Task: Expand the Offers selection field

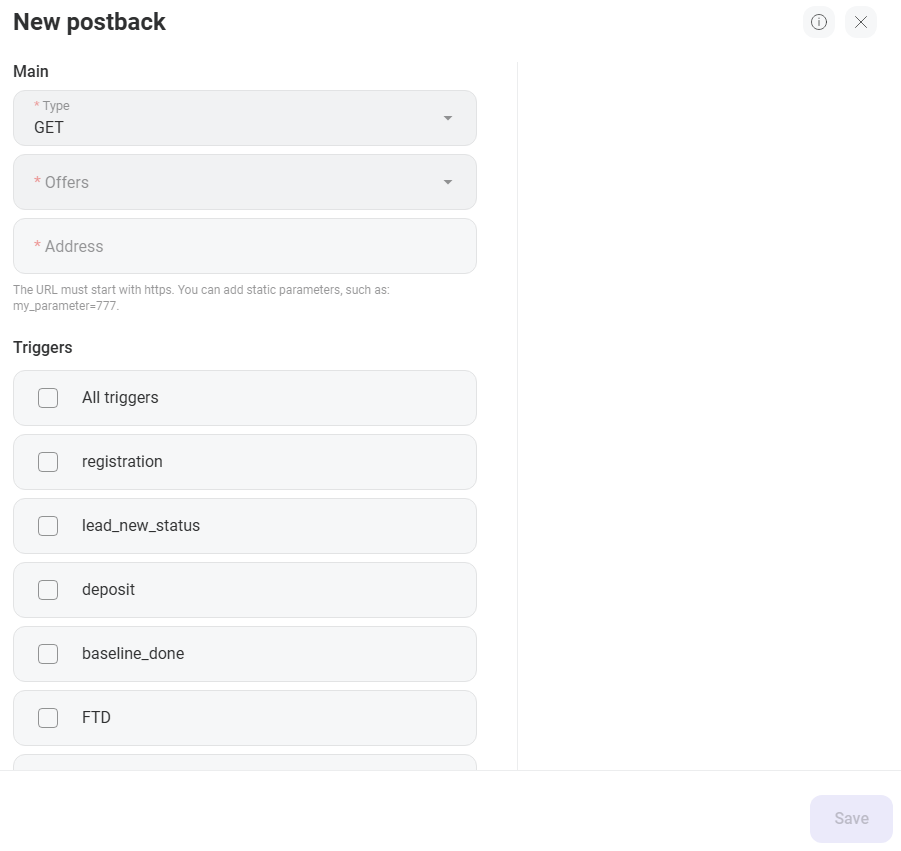Action: [230, 182]
